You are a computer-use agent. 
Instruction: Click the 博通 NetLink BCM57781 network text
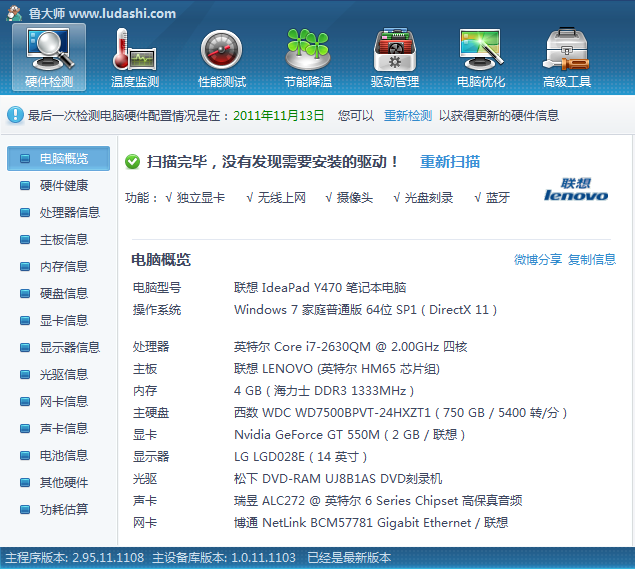click(371, 523)
